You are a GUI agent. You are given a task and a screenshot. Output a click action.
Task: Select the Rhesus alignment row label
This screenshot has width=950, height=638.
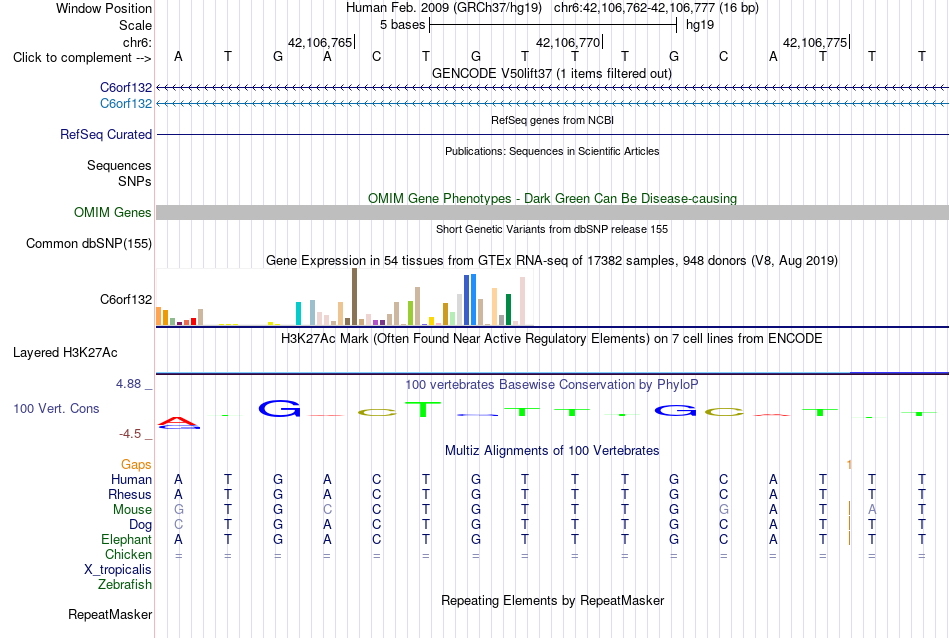[x=130, y=494]
